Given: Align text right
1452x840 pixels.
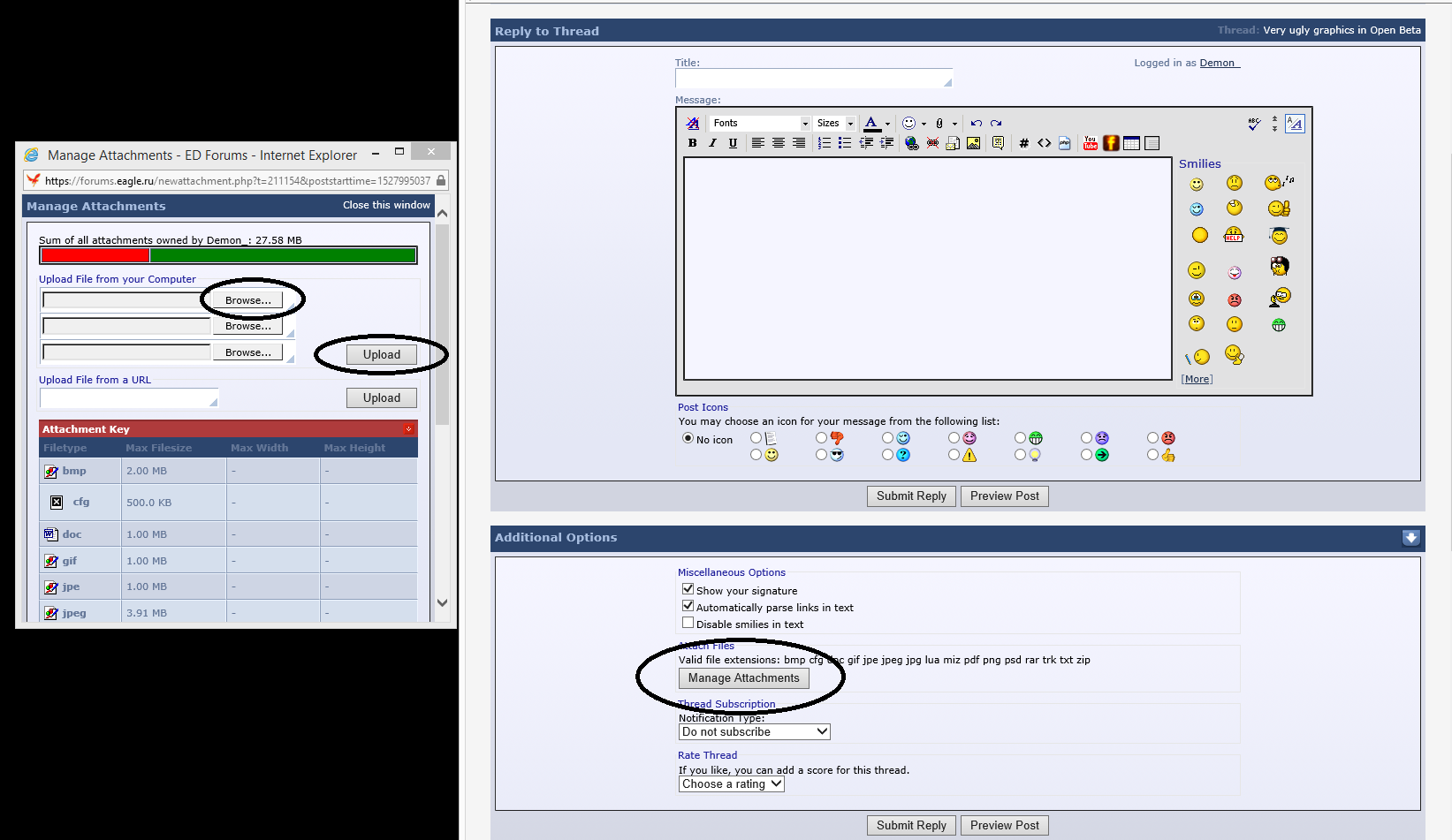Looking at the screenshot, I should [799, 143].
